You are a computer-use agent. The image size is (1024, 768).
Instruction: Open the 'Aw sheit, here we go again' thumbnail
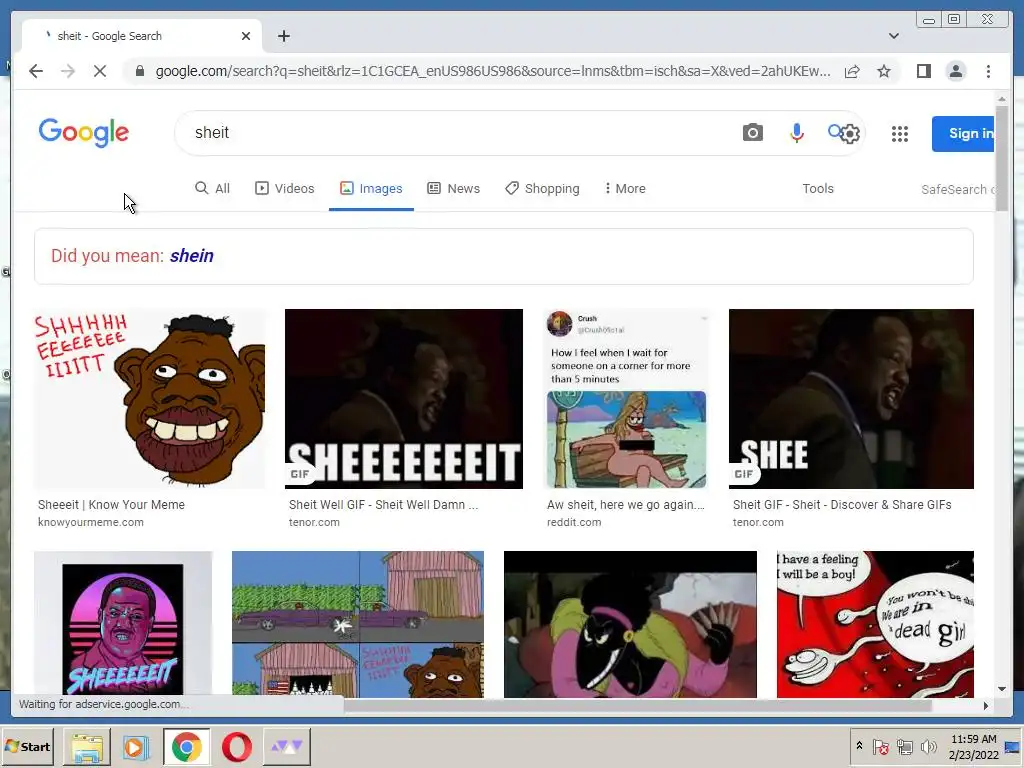coord(627,399)
